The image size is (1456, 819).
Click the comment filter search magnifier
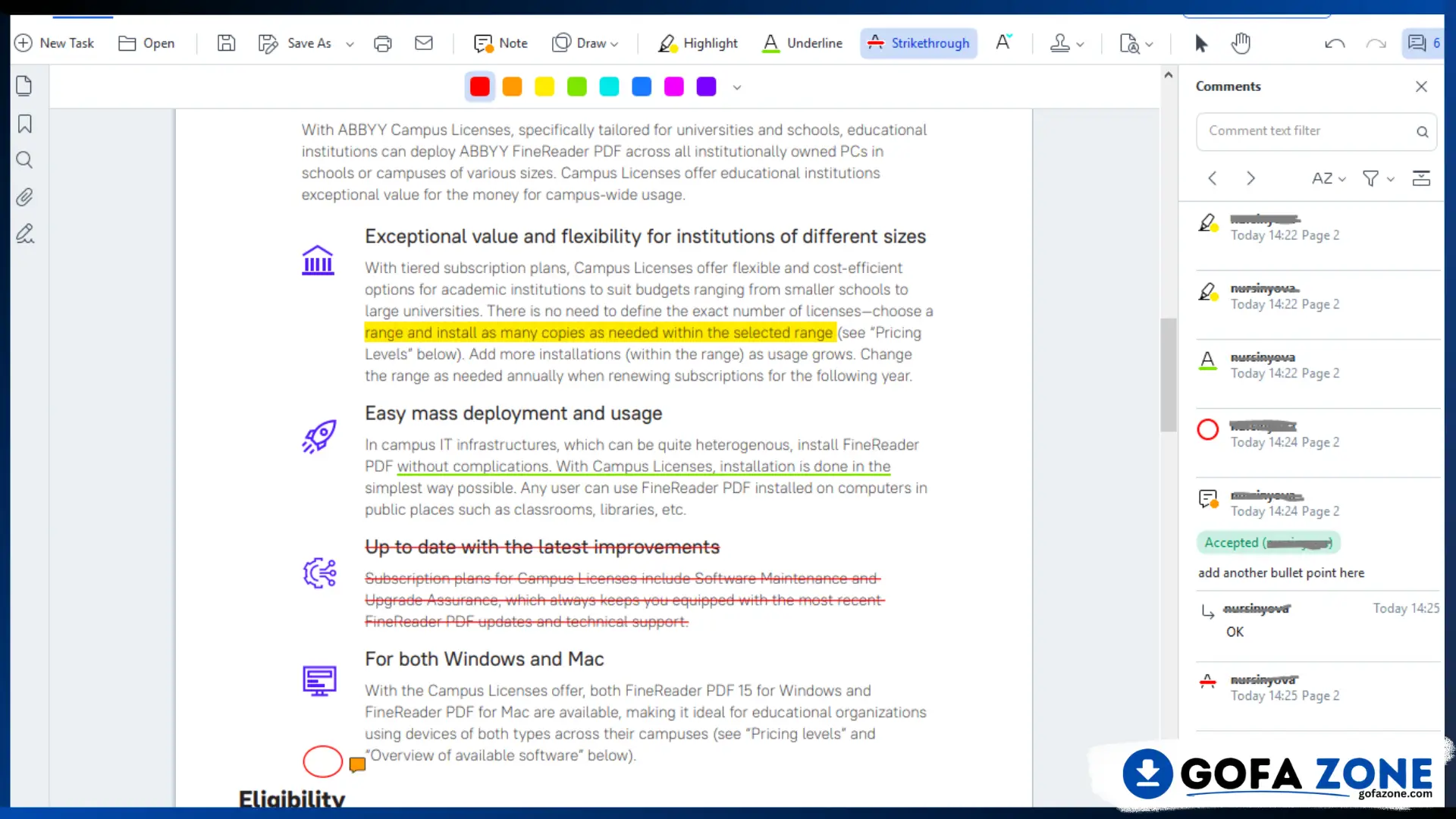(x=1423, y=131)
